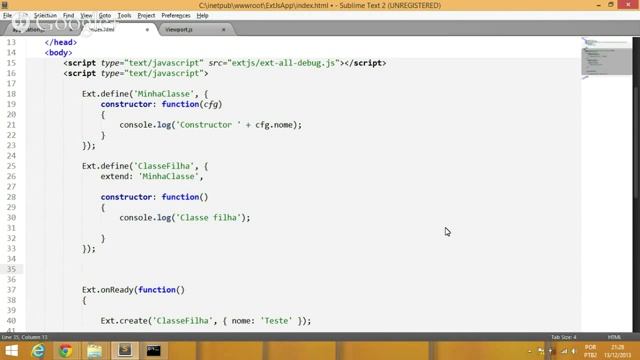Click the Sublime Text title bar icon

coord(4,5)
